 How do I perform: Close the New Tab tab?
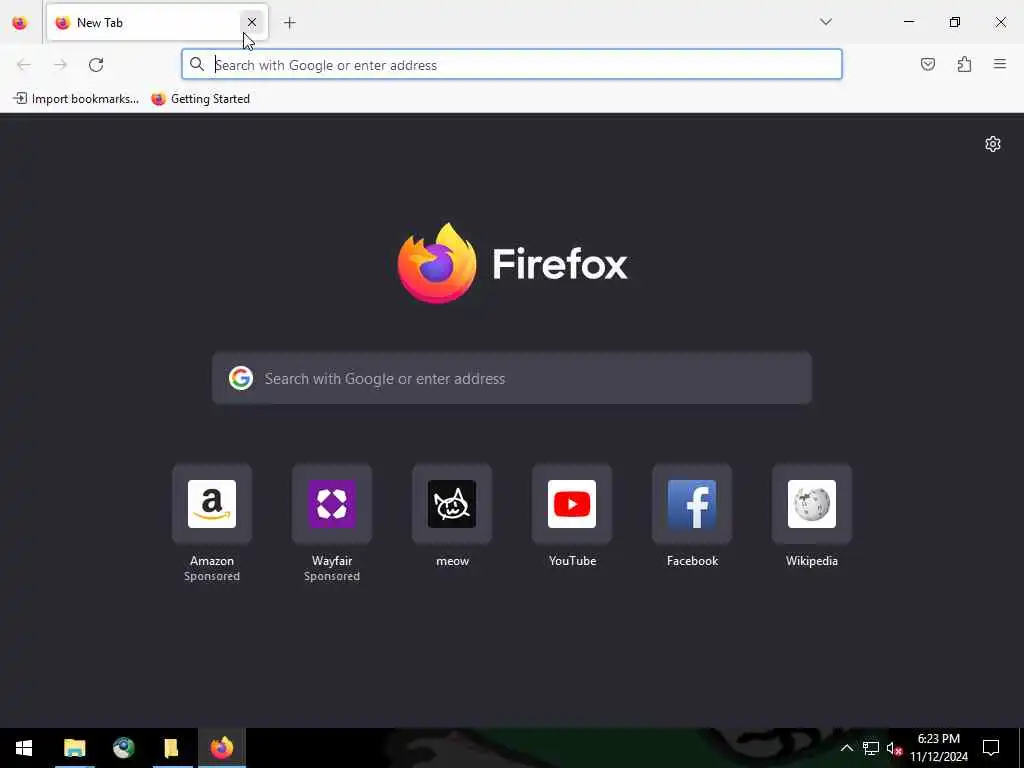click(251, 23)
